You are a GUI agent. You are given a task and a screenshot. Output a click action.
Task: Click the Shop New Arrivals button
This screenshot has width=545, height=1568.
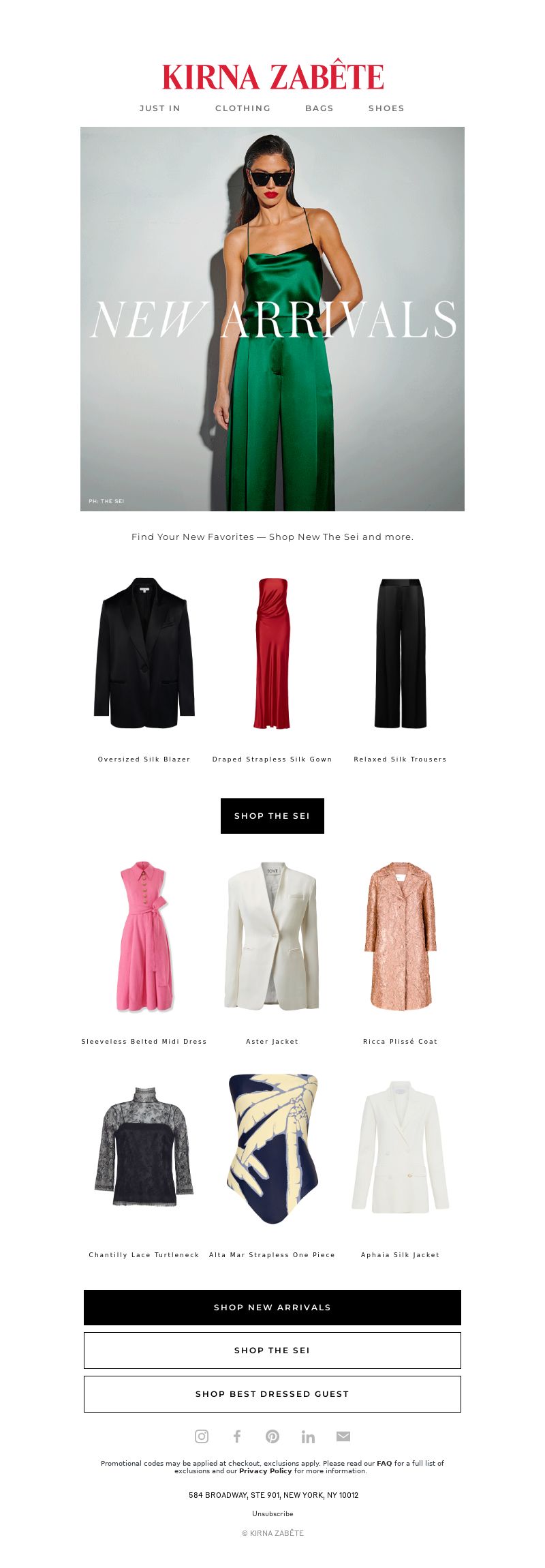tap(272, 1308)
